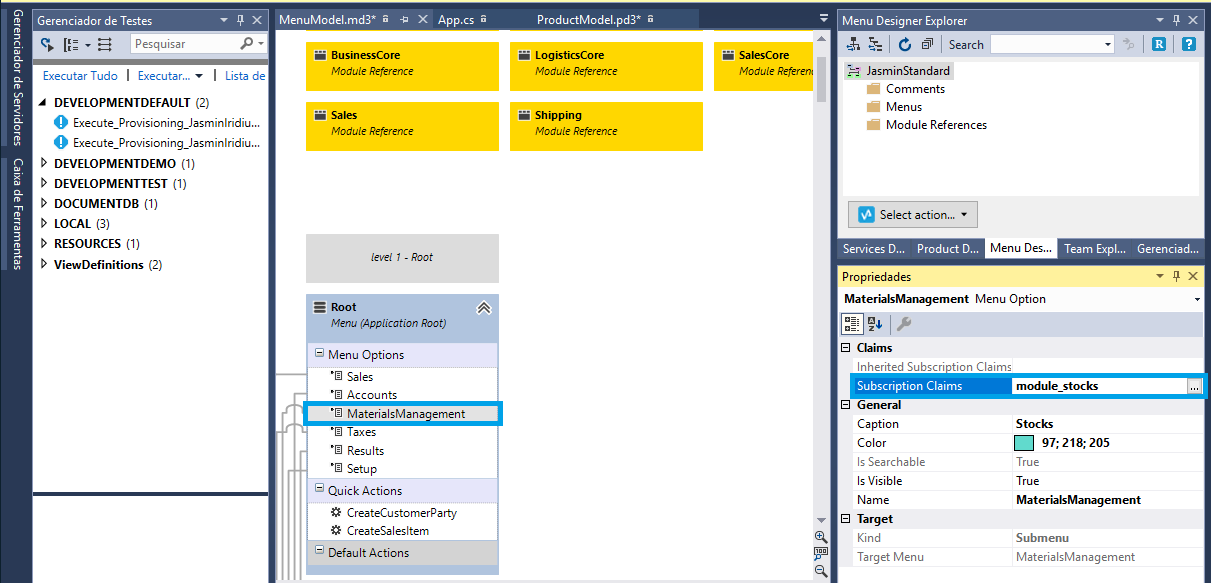Collapse the Claims property category
The width and height of the screenshot is (1211, 583).
point(846,348)
